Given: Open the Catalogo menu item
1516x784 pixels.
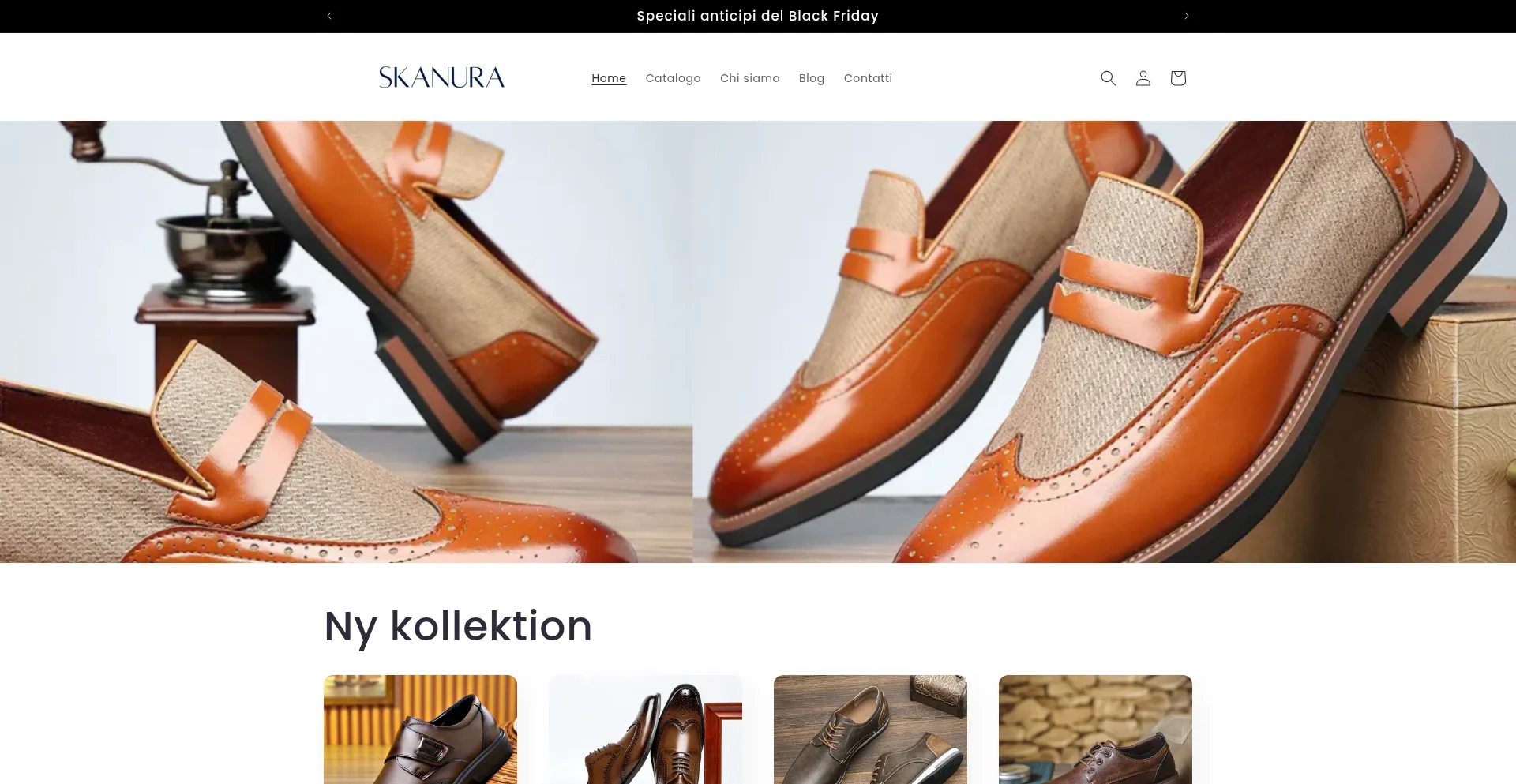Looking at the screenshot, I should [x=673, y=78].
